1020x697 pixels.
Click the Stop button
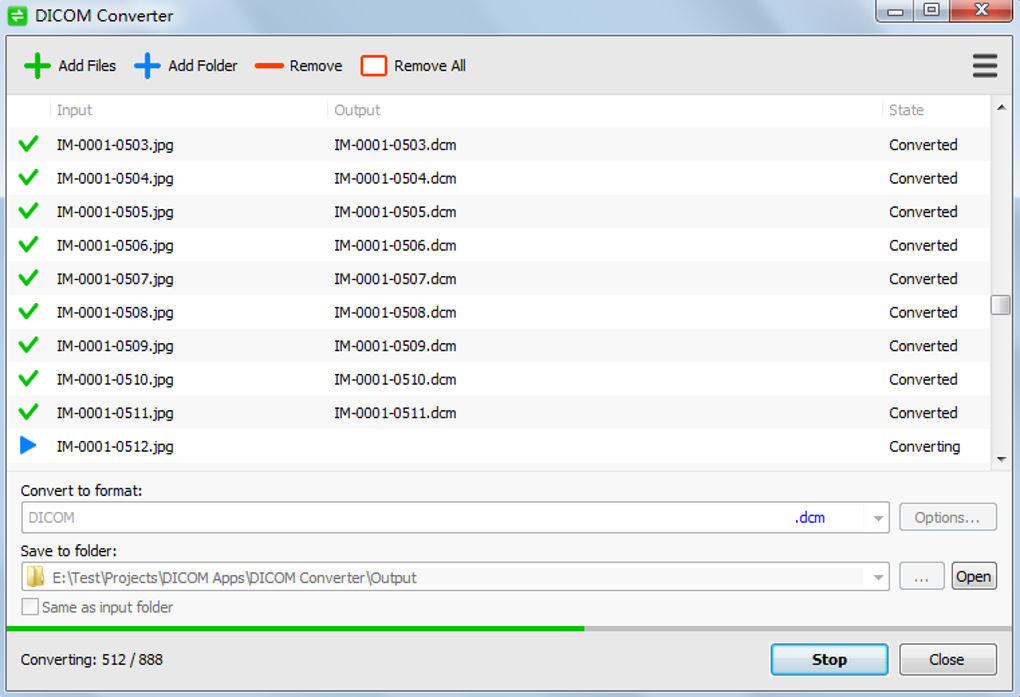pyautogui.click(x=829, y=659)
